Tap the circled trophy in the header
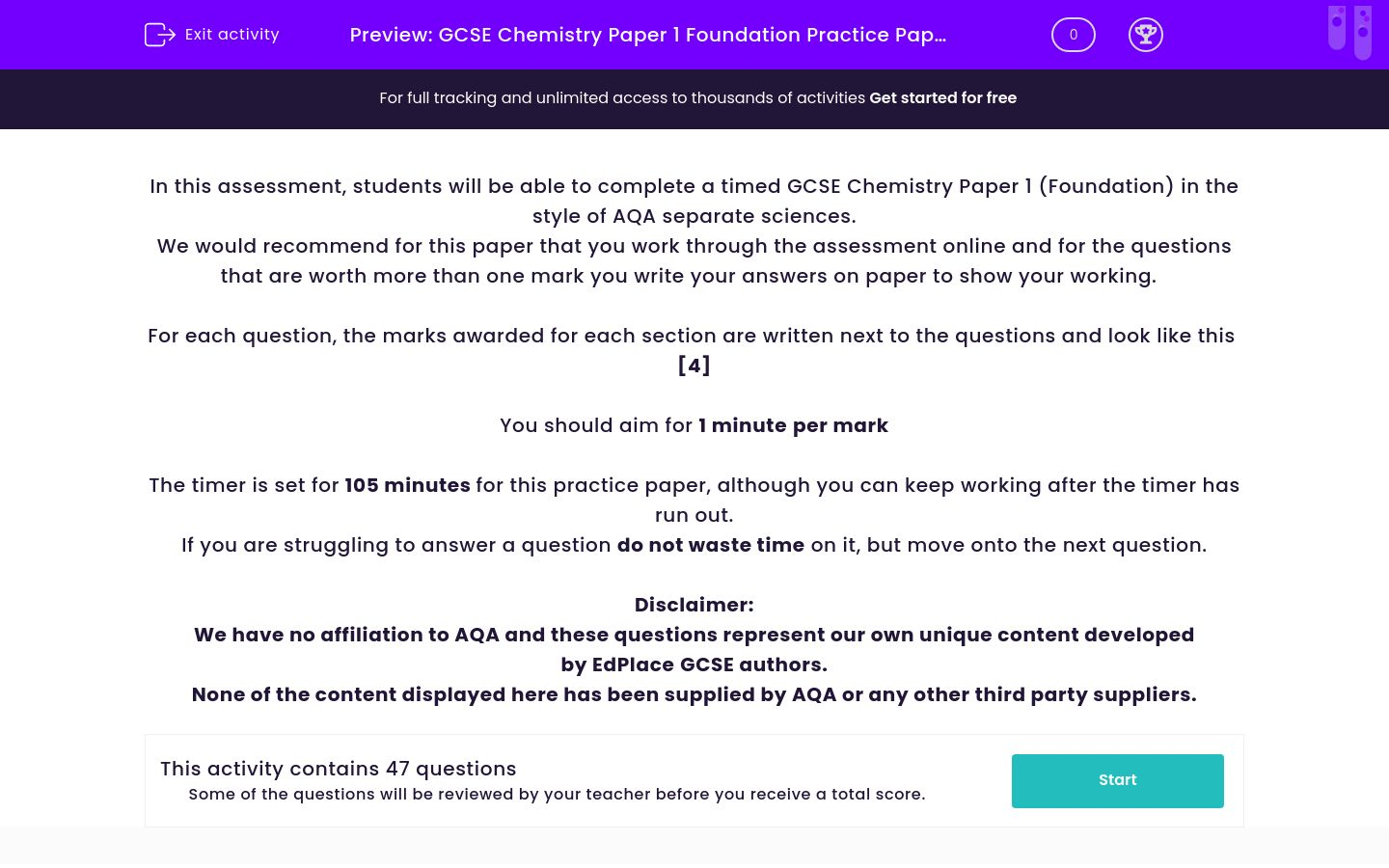 [1146, 34]
